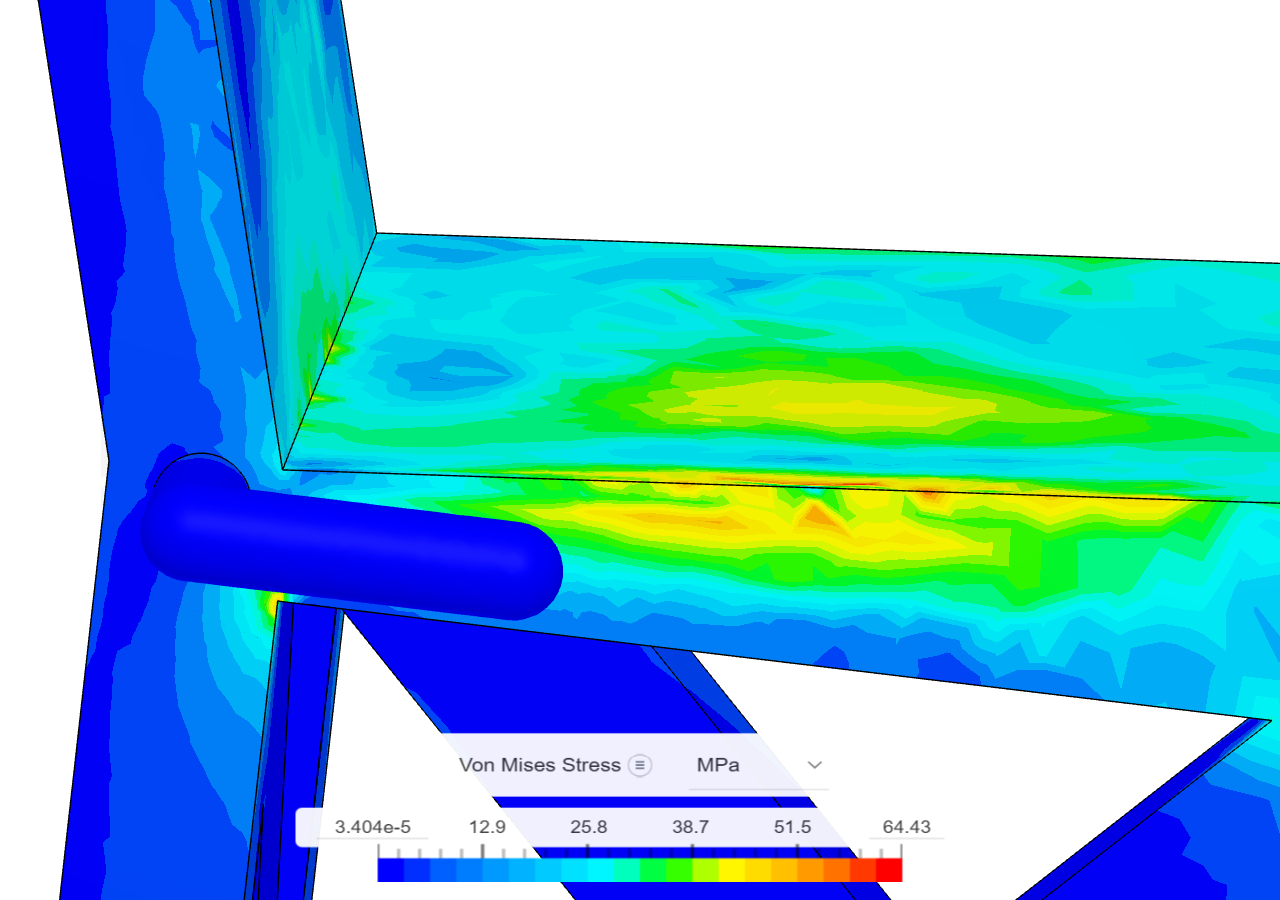The width and height of the screenshot is (1280, 900).
Task: Click the 12.9 scale label
Action: click(487, 827)
